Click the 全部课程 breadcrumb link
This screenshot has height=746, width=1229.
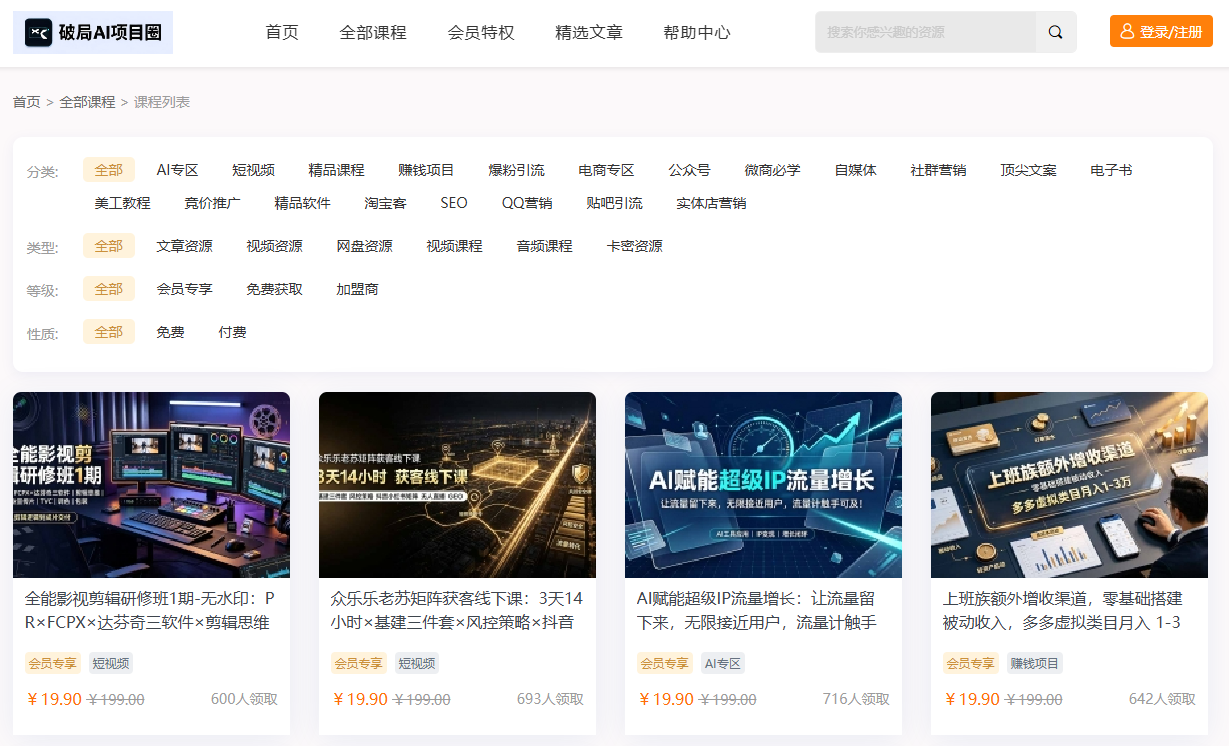tap(87, 102)
